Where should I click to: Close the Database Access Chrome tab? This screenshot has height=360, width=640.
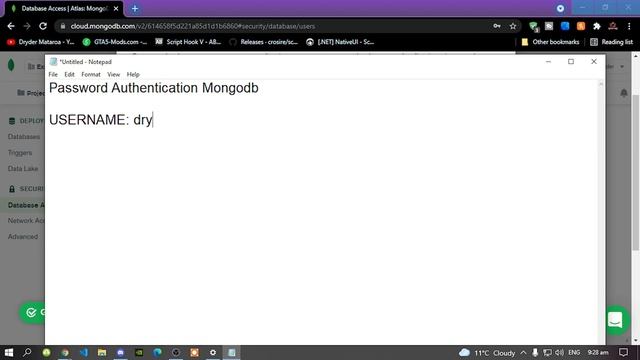(116, 9)
